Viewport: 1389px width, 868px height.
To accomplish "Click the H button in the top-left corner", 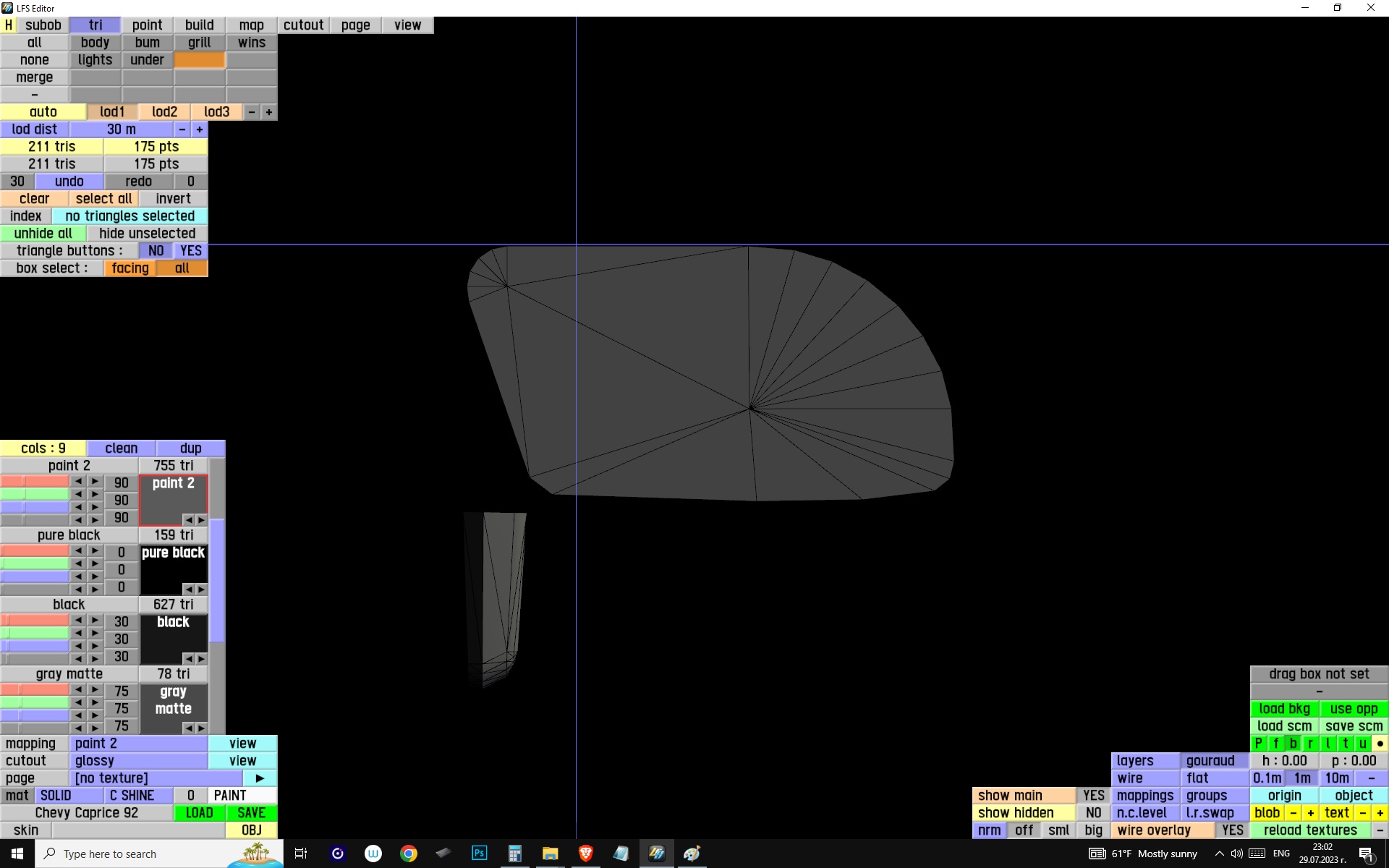I will coord(9,25).
